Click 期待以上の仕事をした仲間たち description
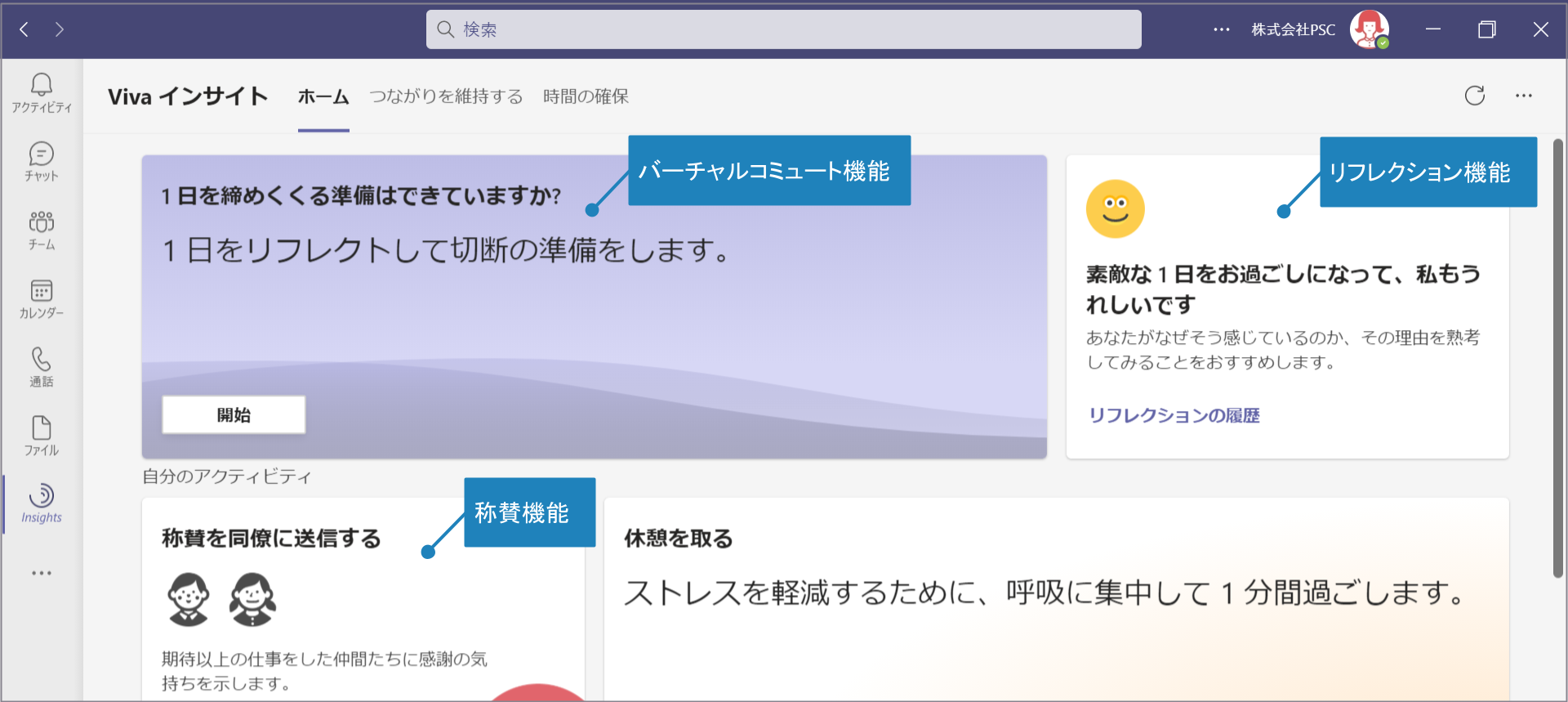The height and width of the screenshot is (702, 1568). 324,671
